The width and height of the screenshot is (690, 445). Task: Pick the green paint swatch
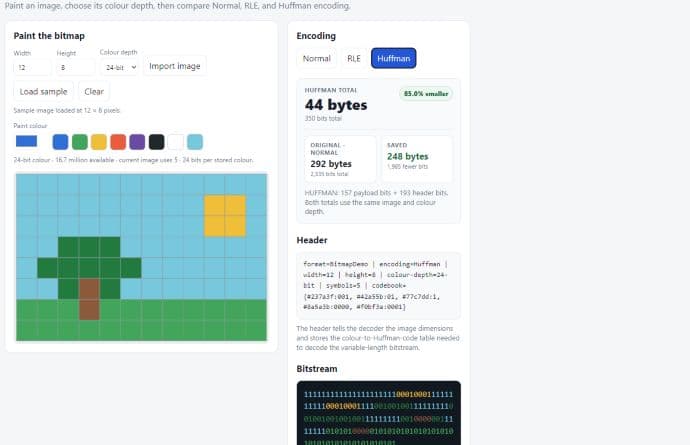[80, 142]
